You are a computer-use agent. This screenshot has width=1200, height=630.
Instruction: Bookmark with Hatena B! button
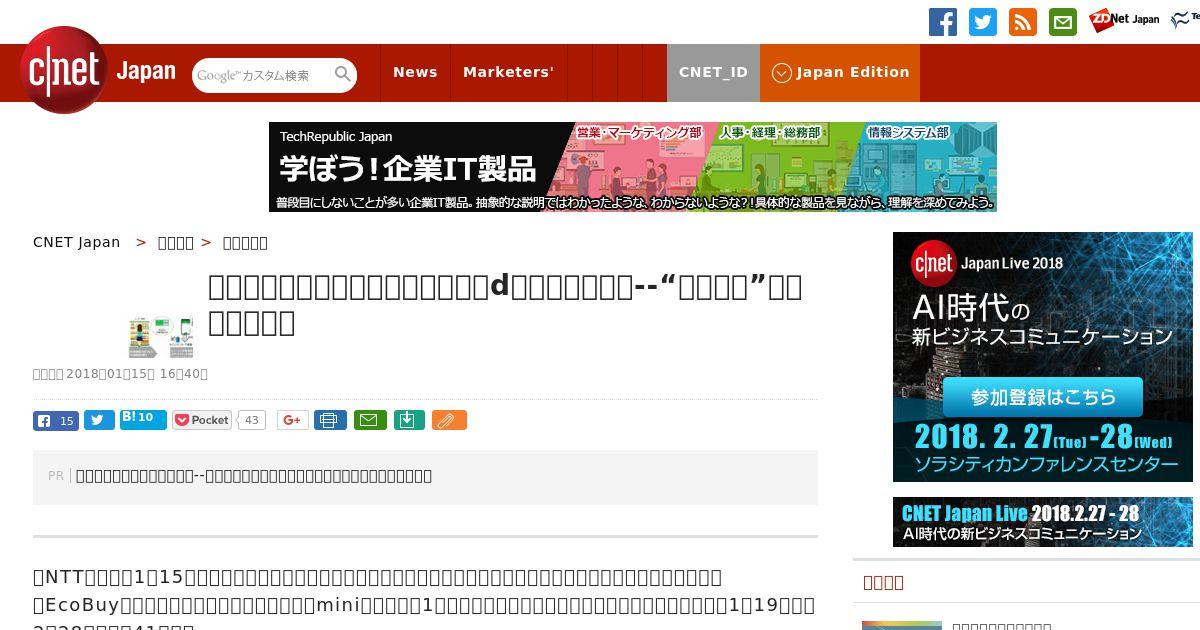coord(143,419)
